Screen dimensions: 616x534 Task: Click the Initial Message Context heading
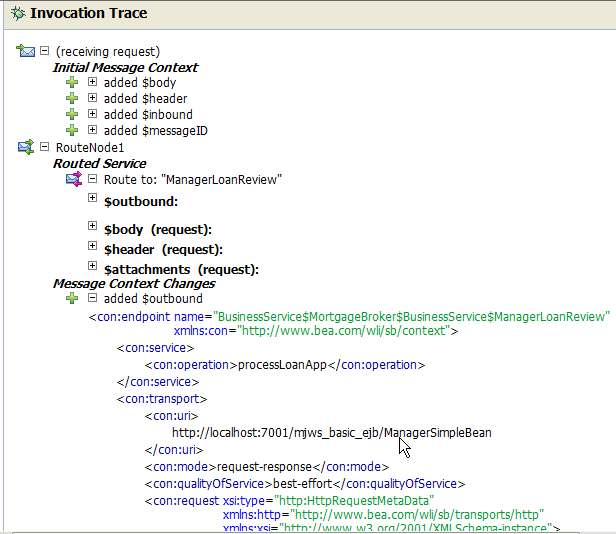(125, 68)
